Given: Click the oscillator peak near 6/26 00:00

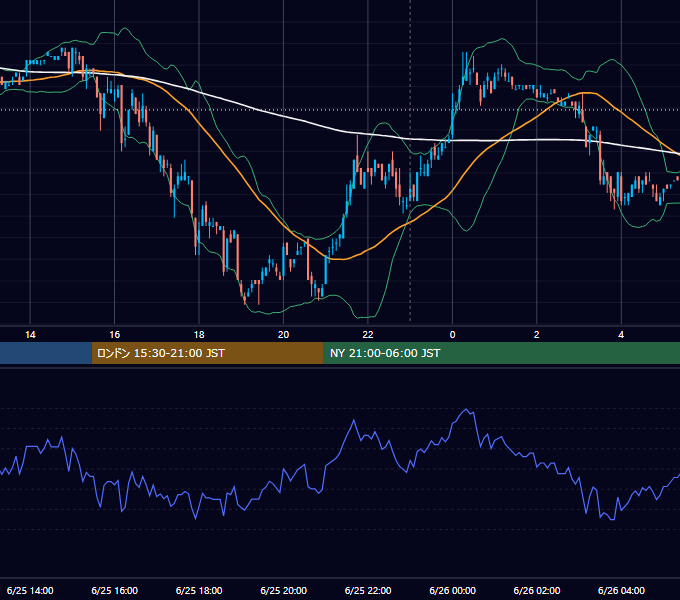Looking at the screenshot, I should (x=467, y=409).
